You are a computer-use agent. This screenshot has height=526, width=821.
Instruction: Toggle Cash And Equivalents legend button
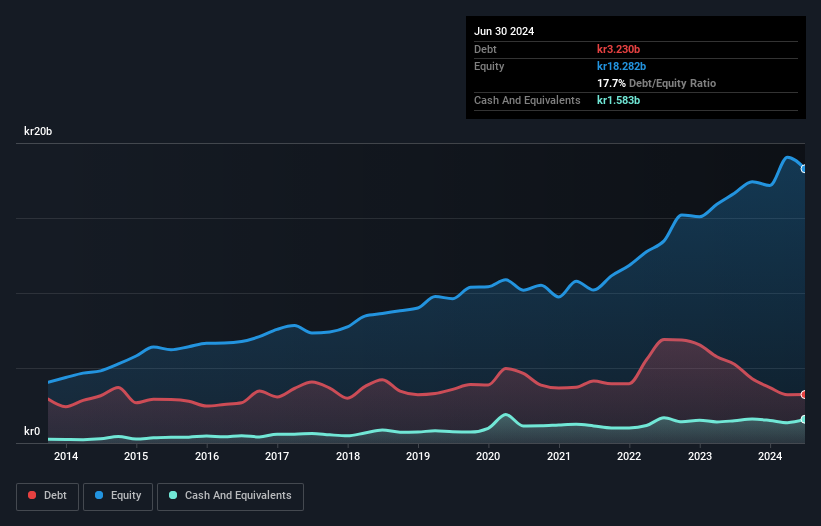point(230,496)
